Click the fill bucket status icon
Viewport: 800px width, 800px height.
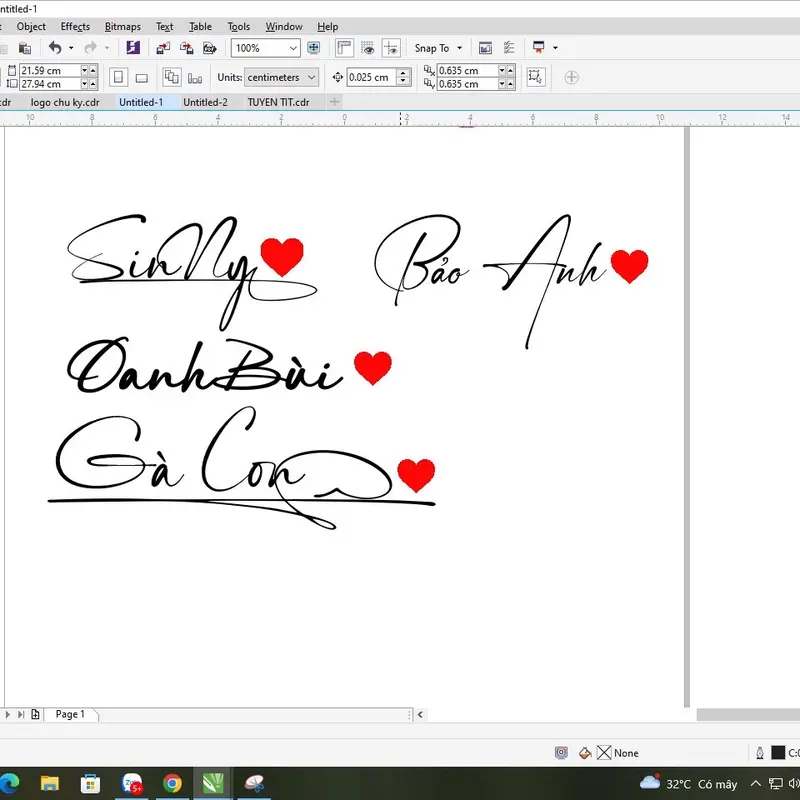tap(585, 753)
